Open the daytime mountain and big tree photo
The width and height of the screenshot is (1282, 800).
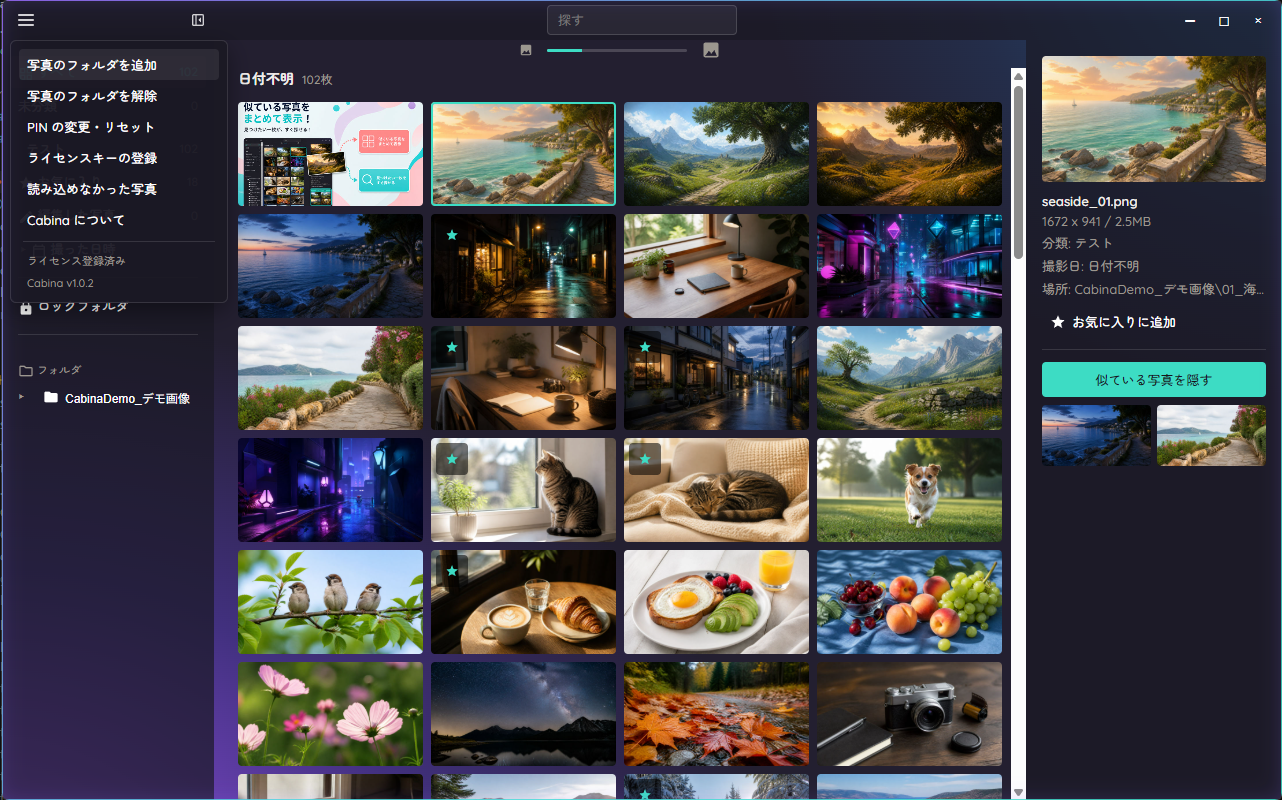point(716,154)
